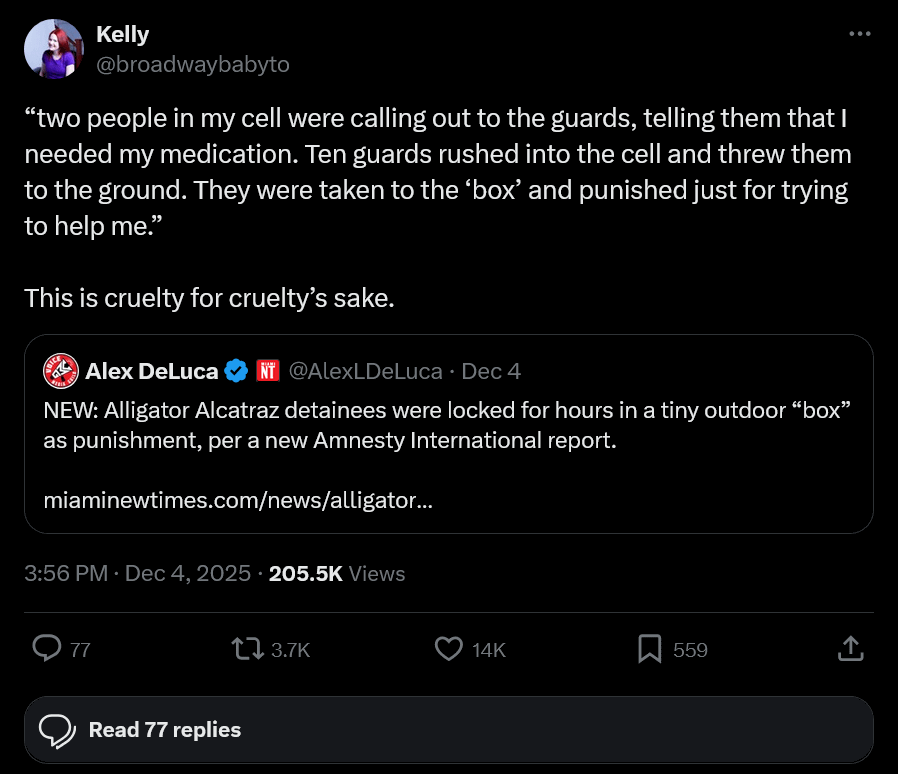Screen dimensions: 898x774
Task: Share the tweet via share icon
Action: click(849, 649)
